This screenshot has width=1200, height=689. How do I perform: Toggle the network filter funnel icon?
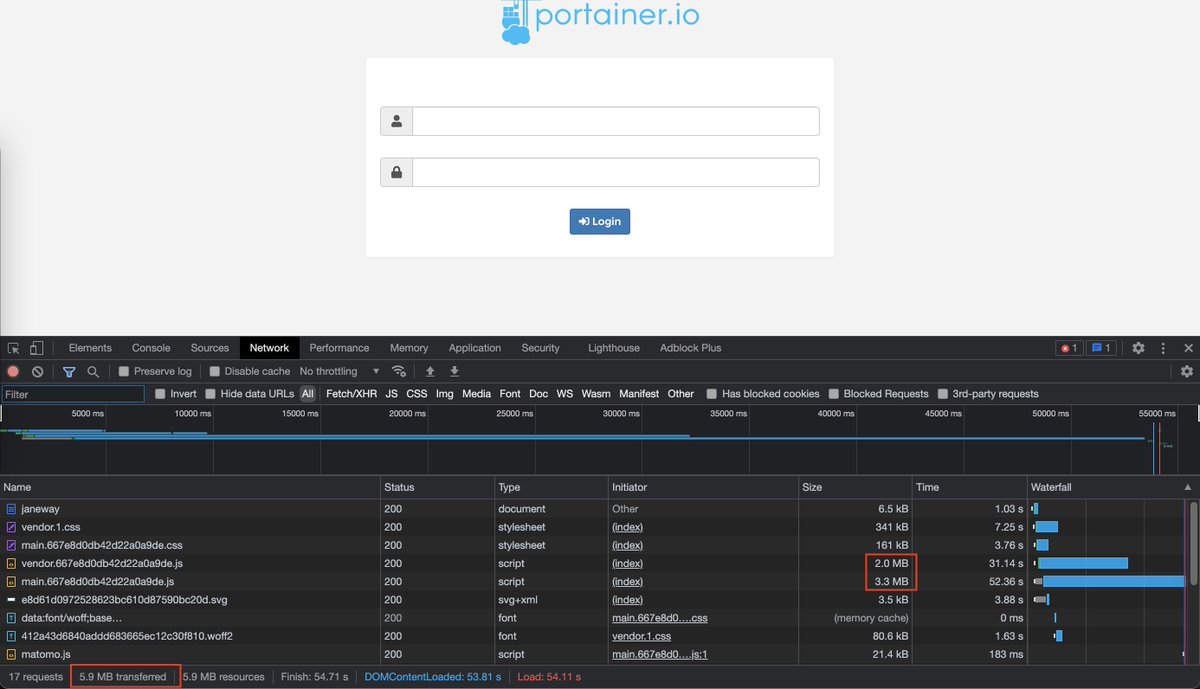click(69, 371)
